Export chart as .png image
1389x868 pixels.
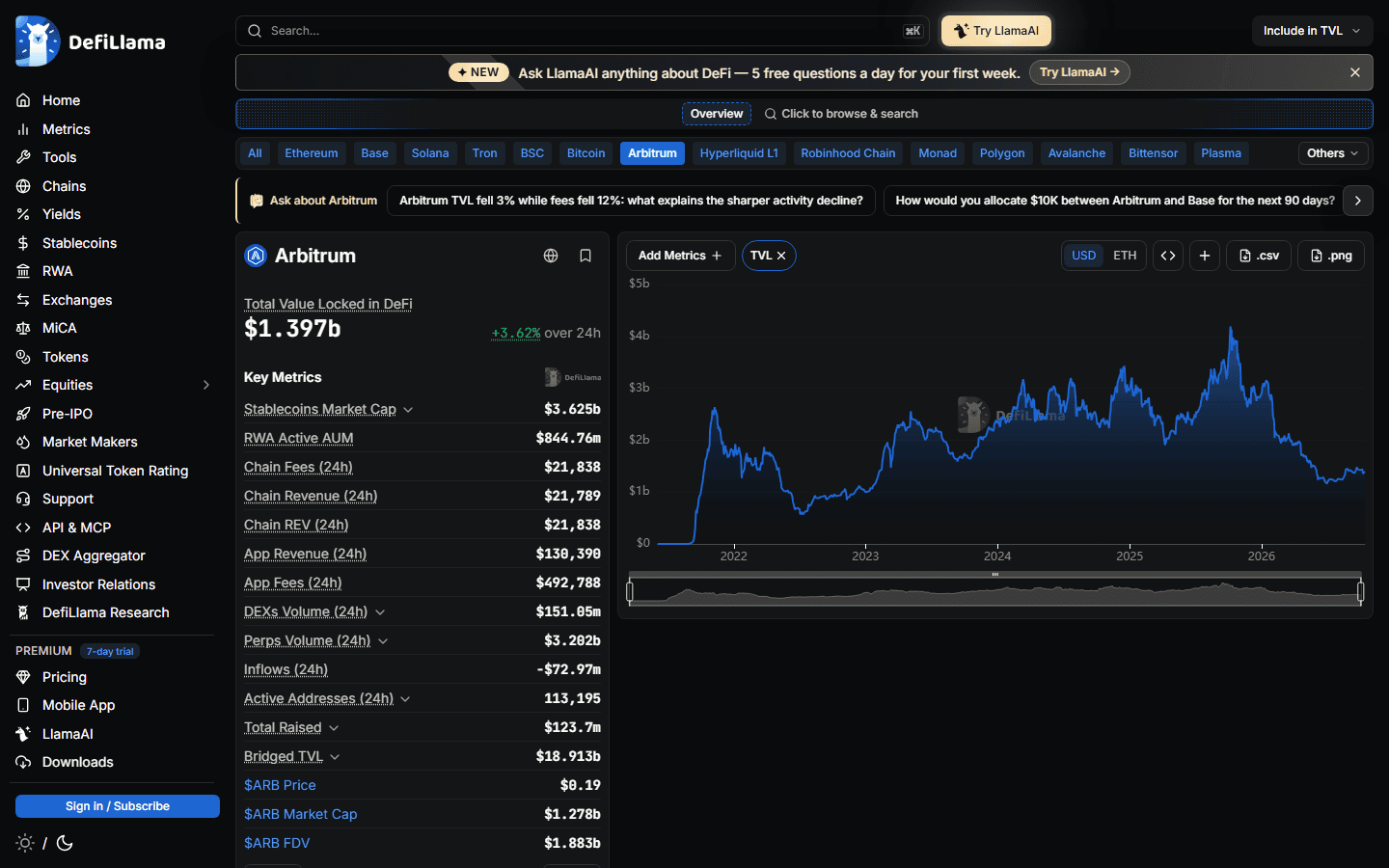pos(1331,256)
